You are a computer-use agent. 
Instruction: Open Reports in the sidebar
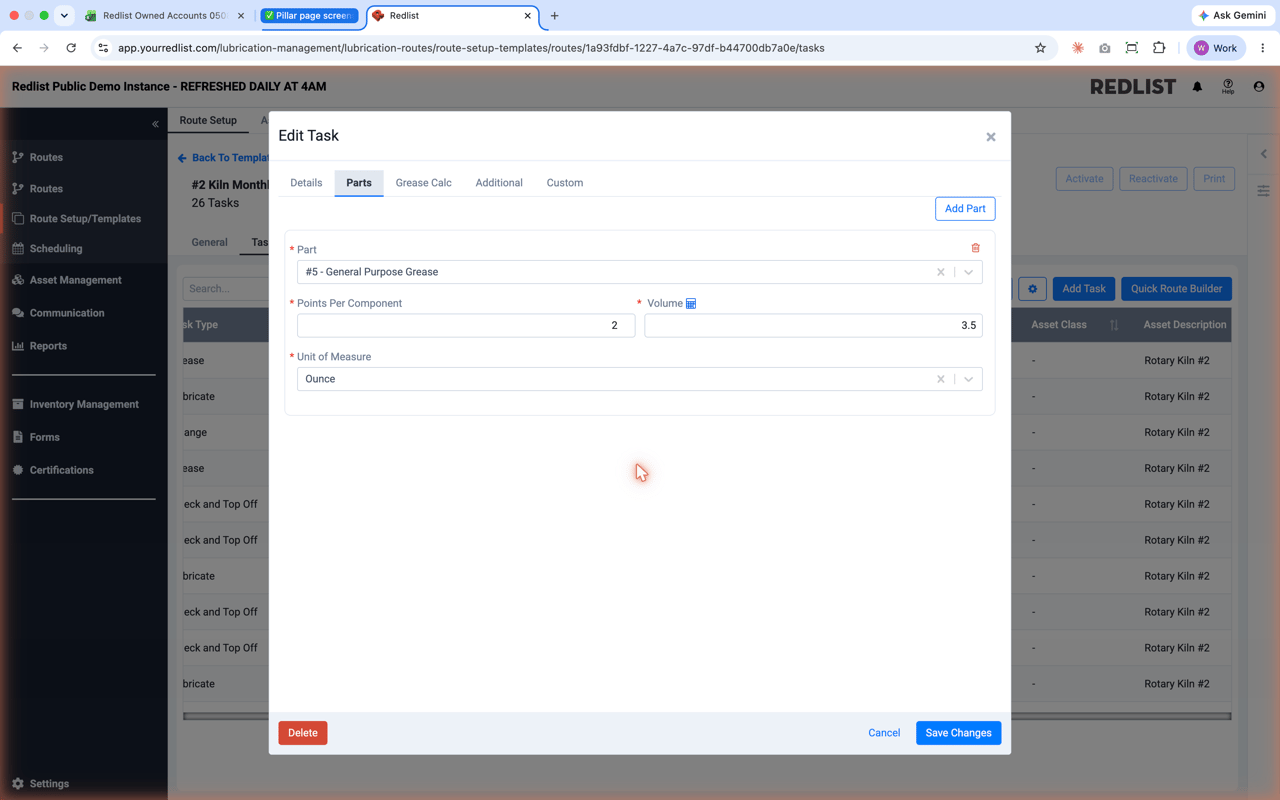[x=48, y=346]
